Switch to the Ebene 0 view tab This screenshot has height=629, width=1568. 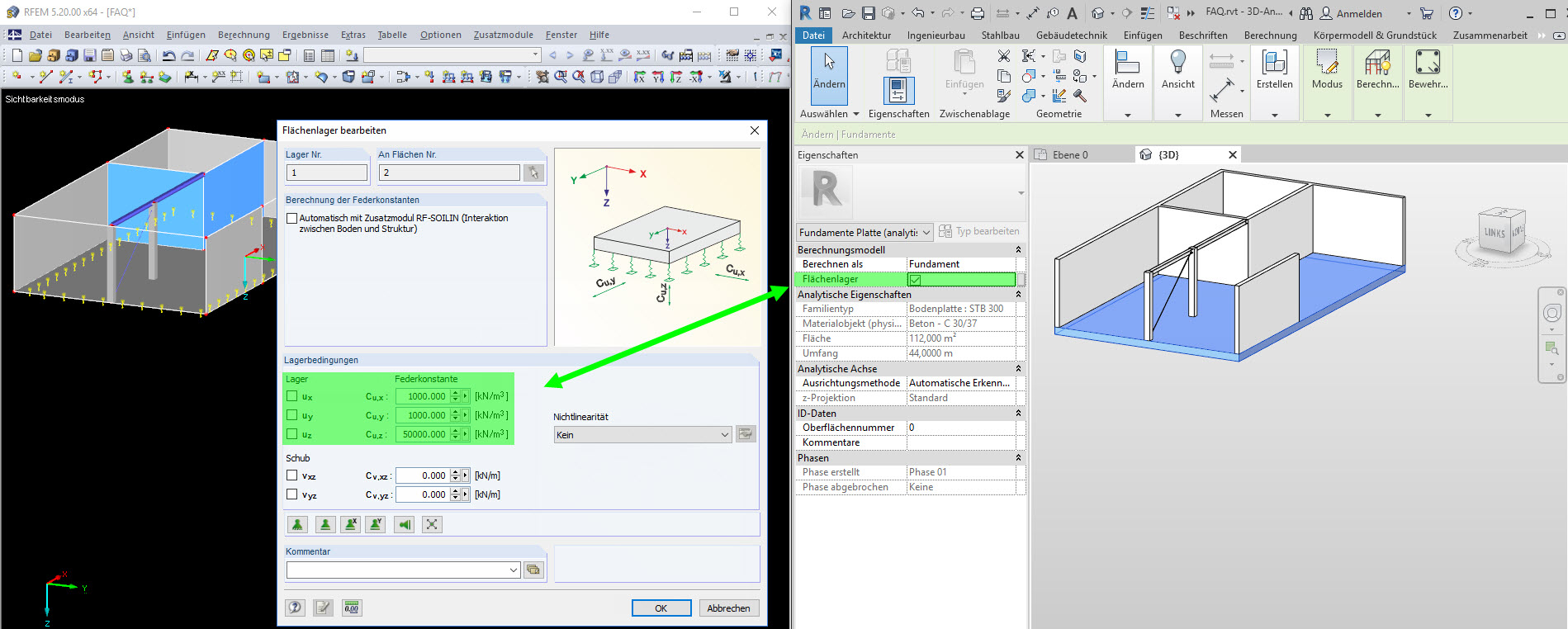tap(1070, 155)
